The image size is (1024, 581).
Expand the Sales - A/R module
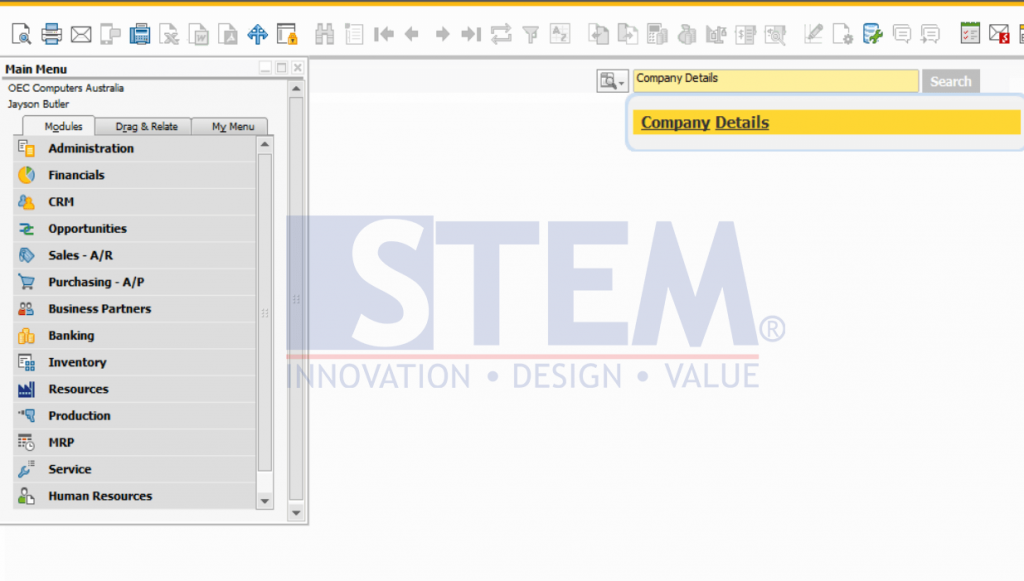80,255
